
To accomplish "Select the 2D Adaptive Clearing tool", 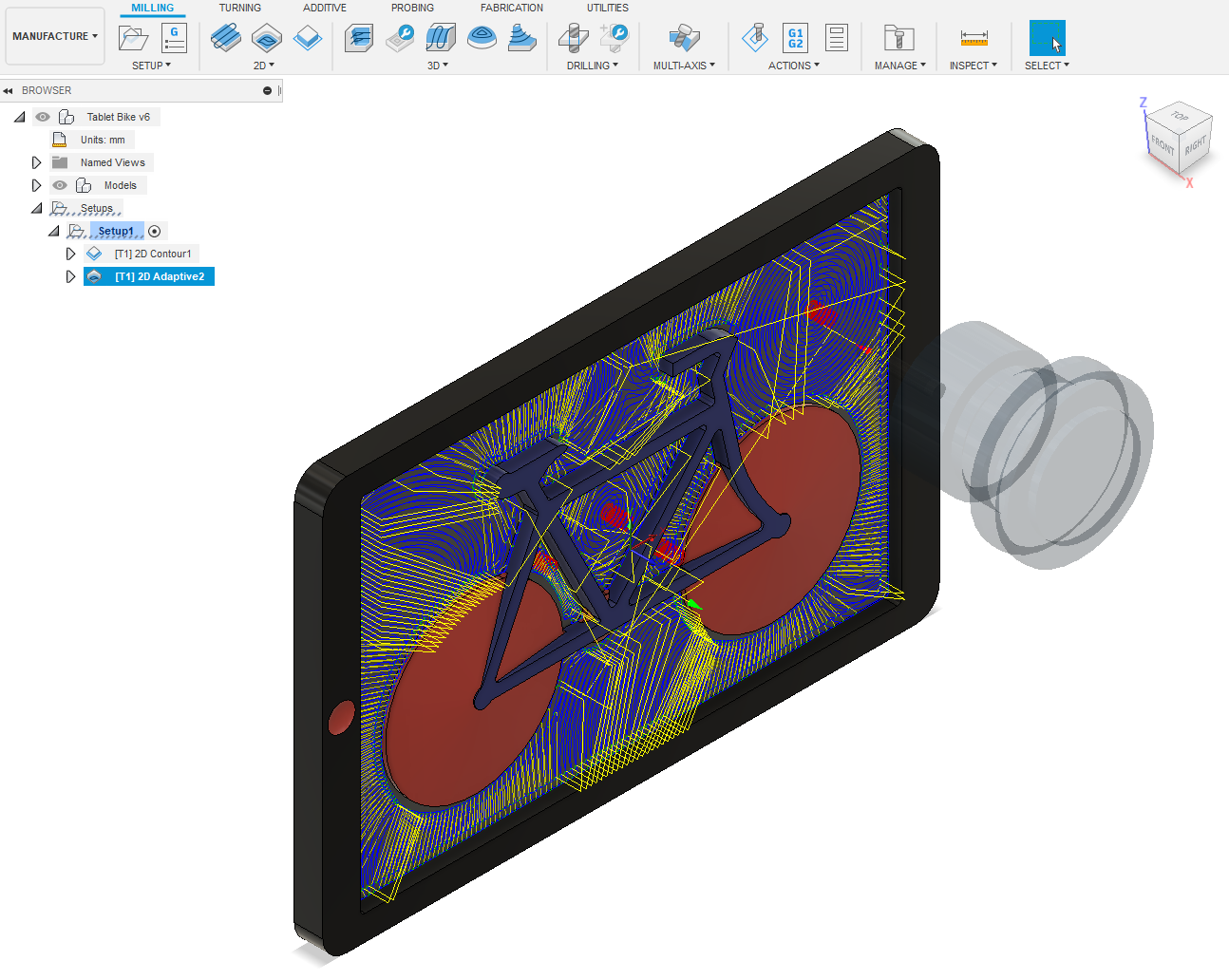I will [x=226, y=38].
